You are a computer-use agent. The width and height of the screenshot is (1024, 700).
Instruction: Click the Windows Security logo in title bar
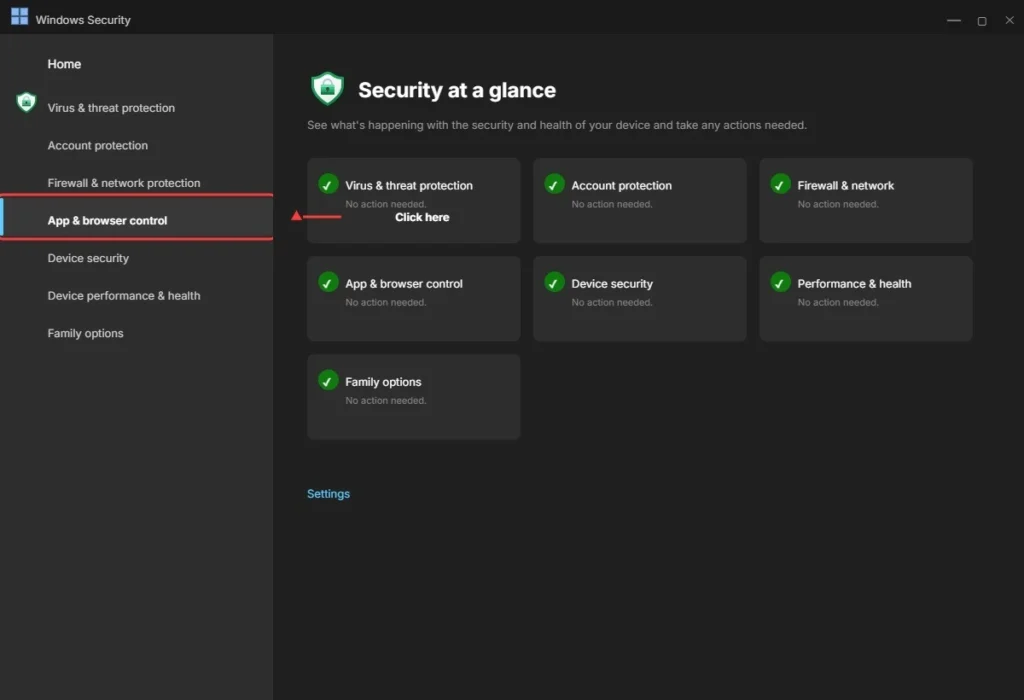(x=19, y=17)
